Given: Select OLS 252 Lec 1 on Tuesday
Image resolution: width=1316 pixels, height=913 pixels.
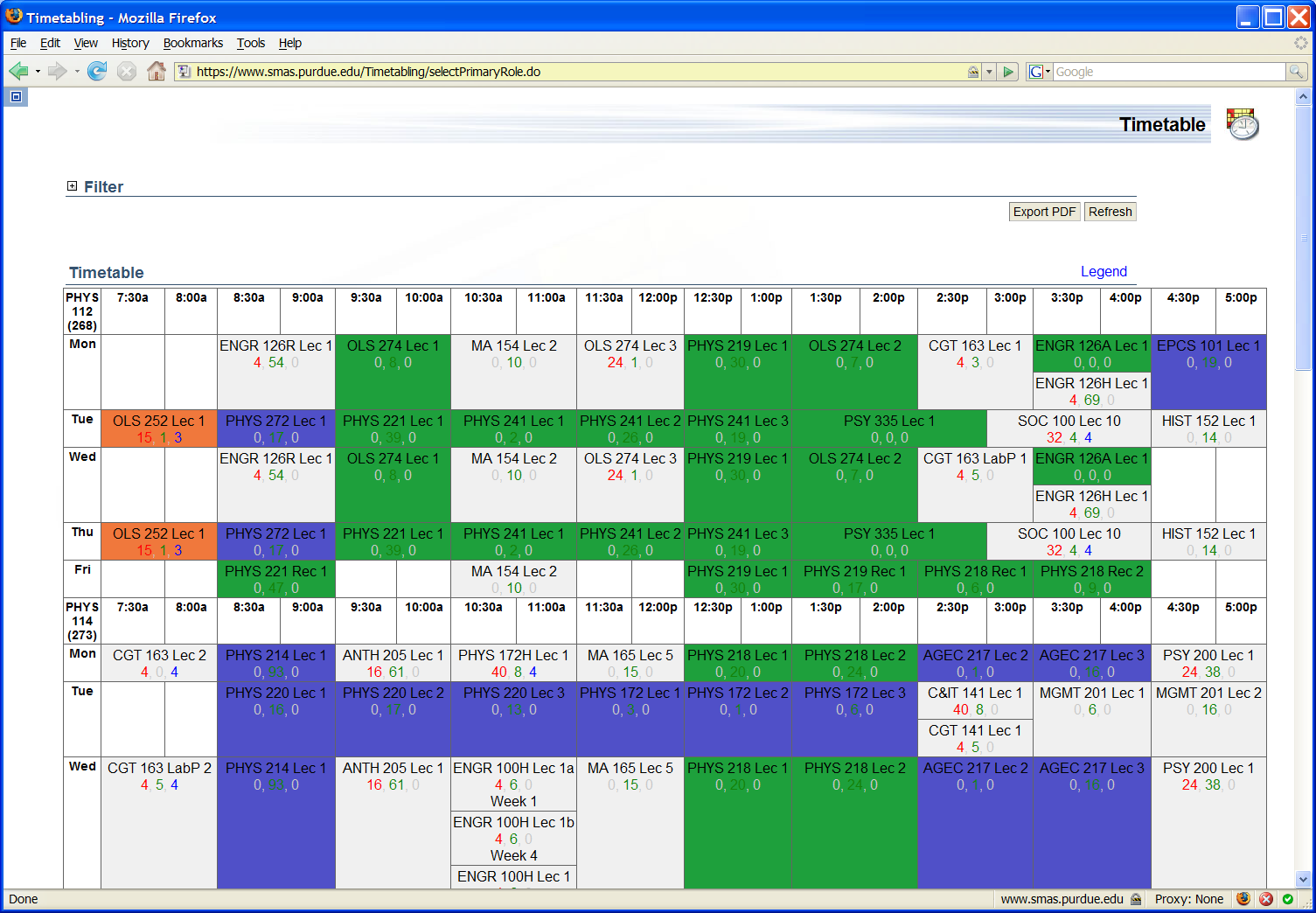Looking at the screenshot, I should (x=159, y=429).
